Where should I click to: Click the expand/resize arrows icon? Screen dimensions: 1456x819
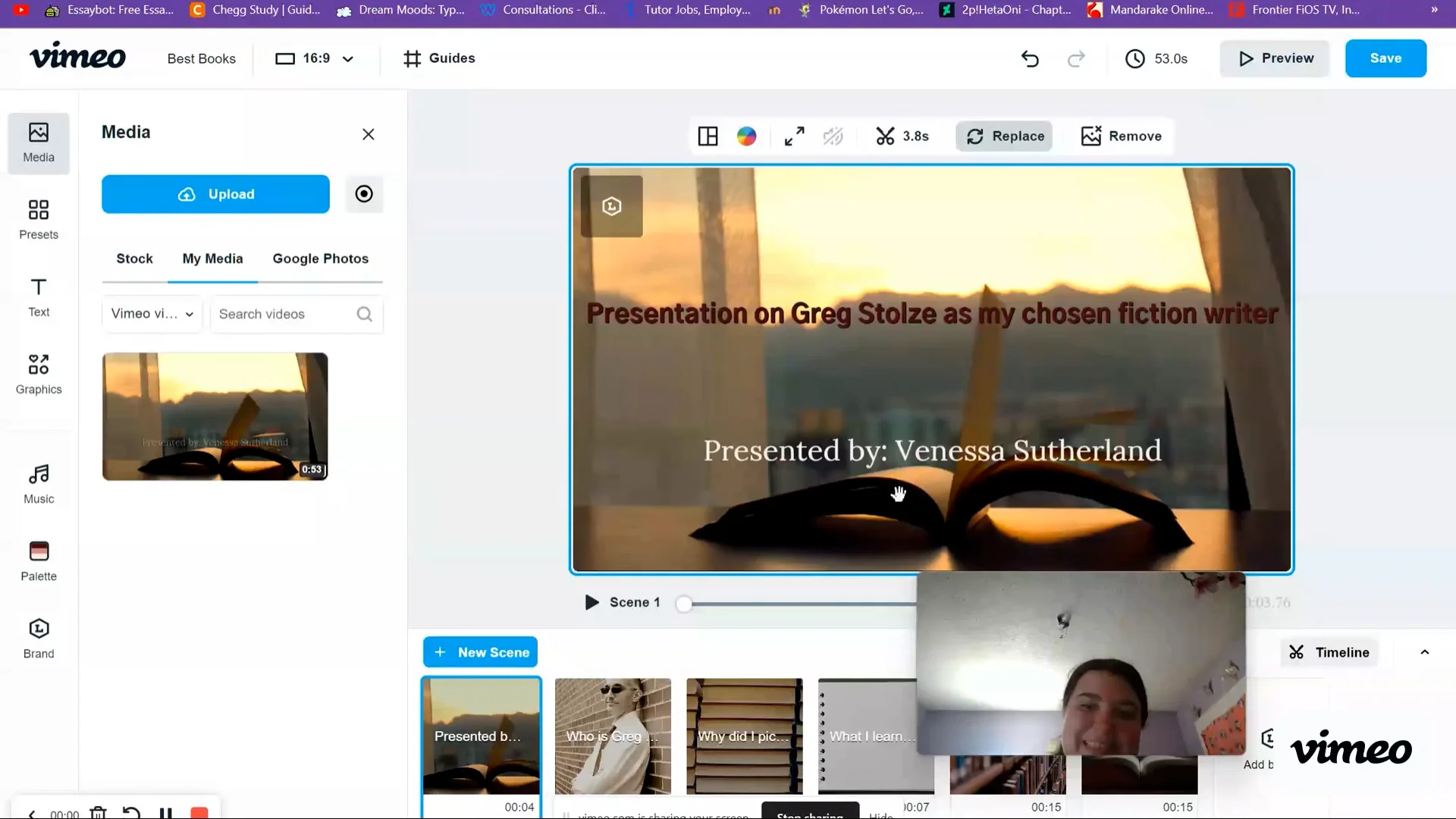pos(794,136)
